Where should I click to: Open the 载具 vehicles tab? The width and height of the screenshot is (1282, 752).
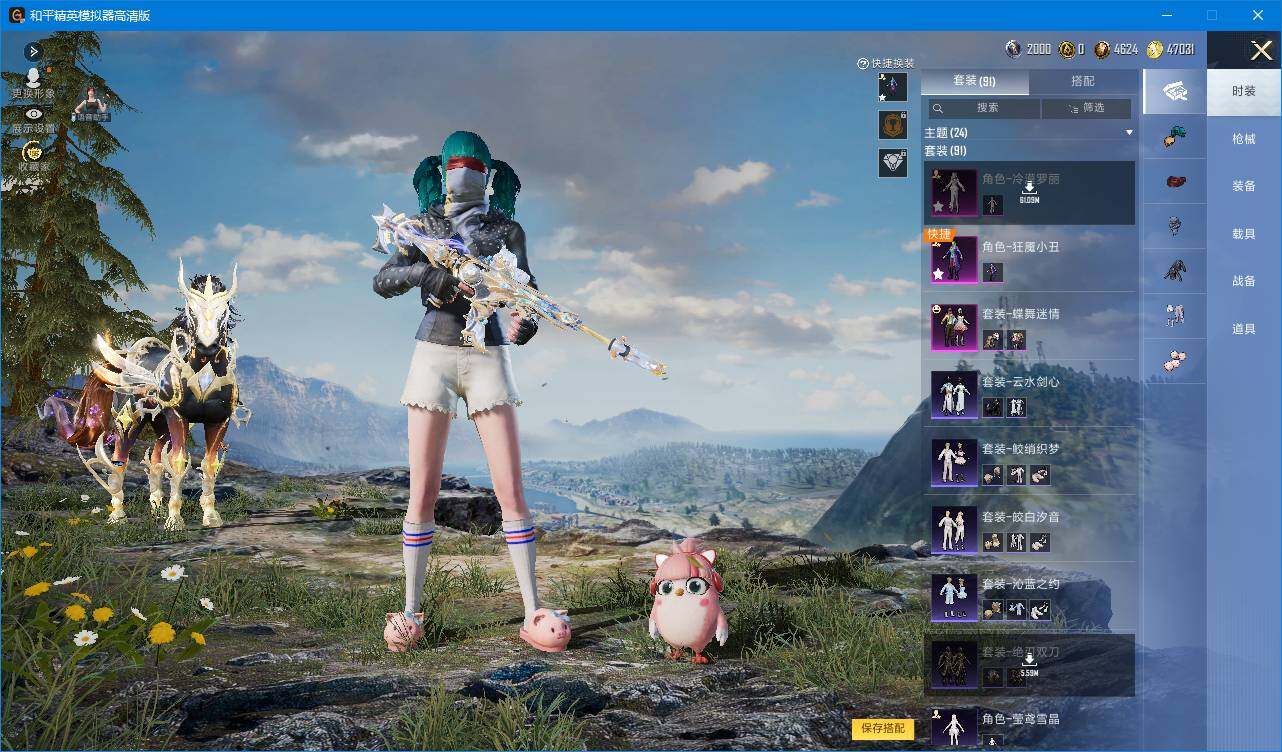[x=1244, y=233]
